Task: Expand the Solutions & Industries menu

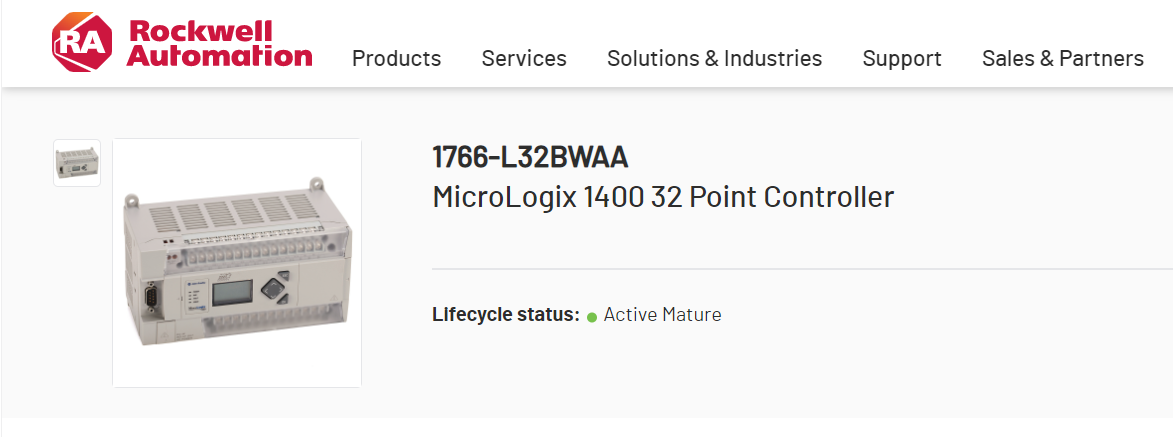Action: (714, 59)
